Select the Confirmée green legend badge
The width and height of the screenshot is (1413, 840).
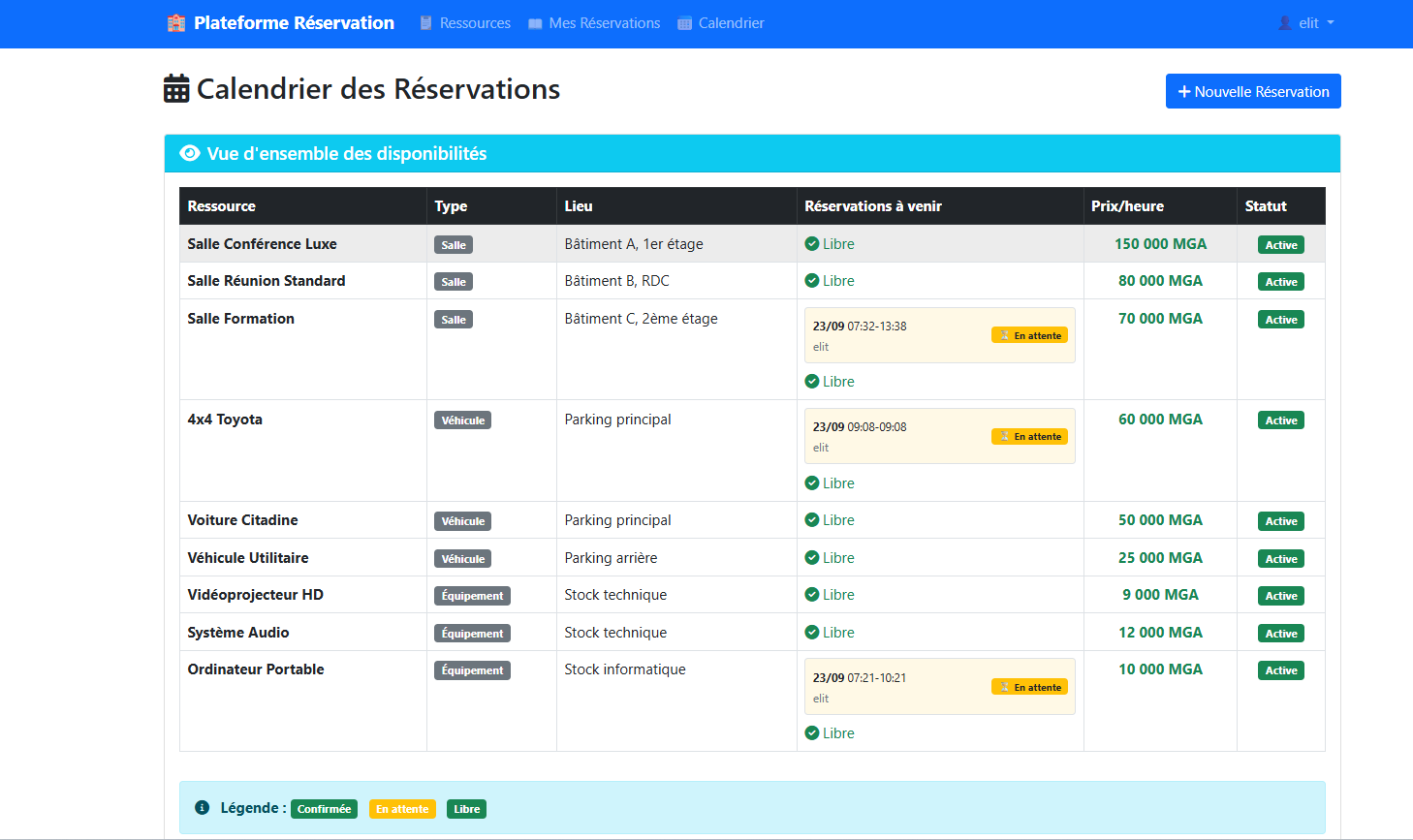pos(324,809)
